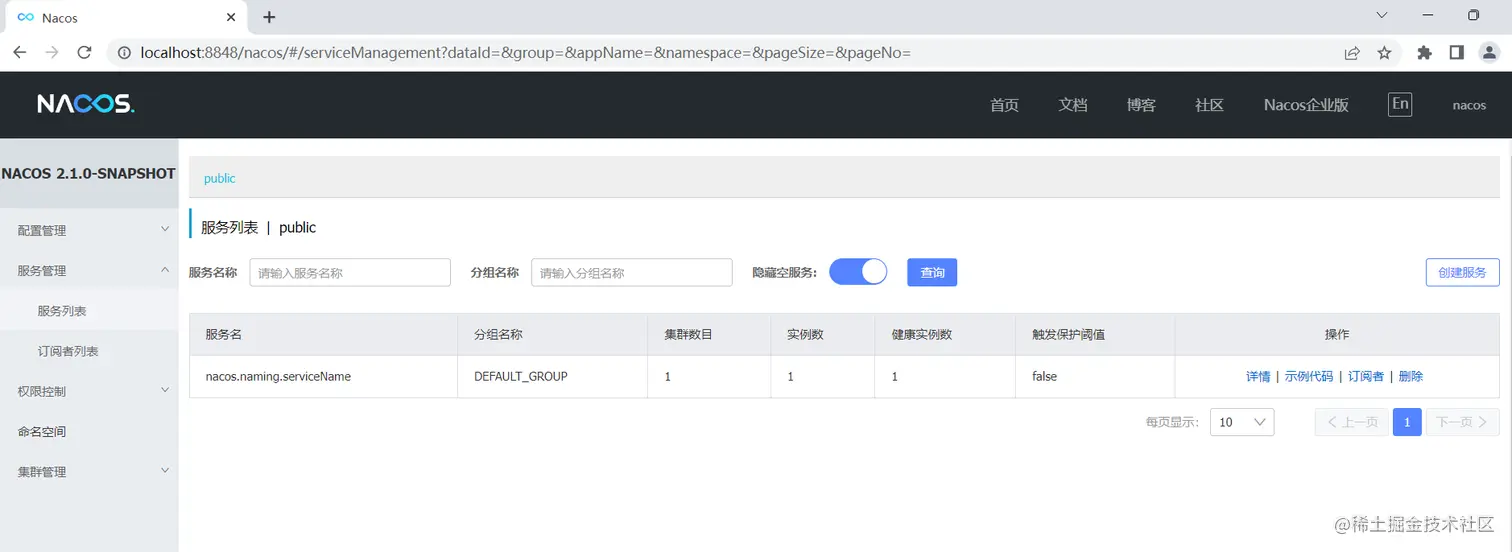Select public namespace tab
The width and height of the screenshot is (1512, 552).
pyautogui.click(x=220, y=178)
